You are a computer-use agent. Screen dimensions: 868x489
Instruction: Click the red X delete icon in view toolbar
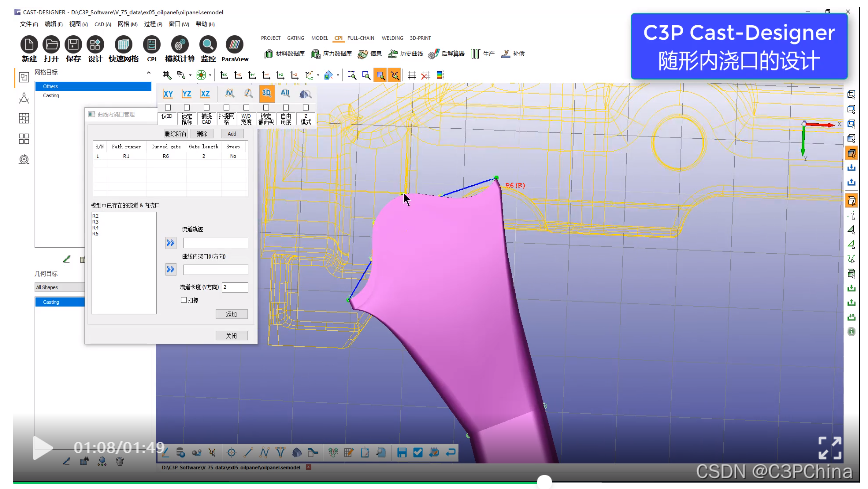(425, 75)
